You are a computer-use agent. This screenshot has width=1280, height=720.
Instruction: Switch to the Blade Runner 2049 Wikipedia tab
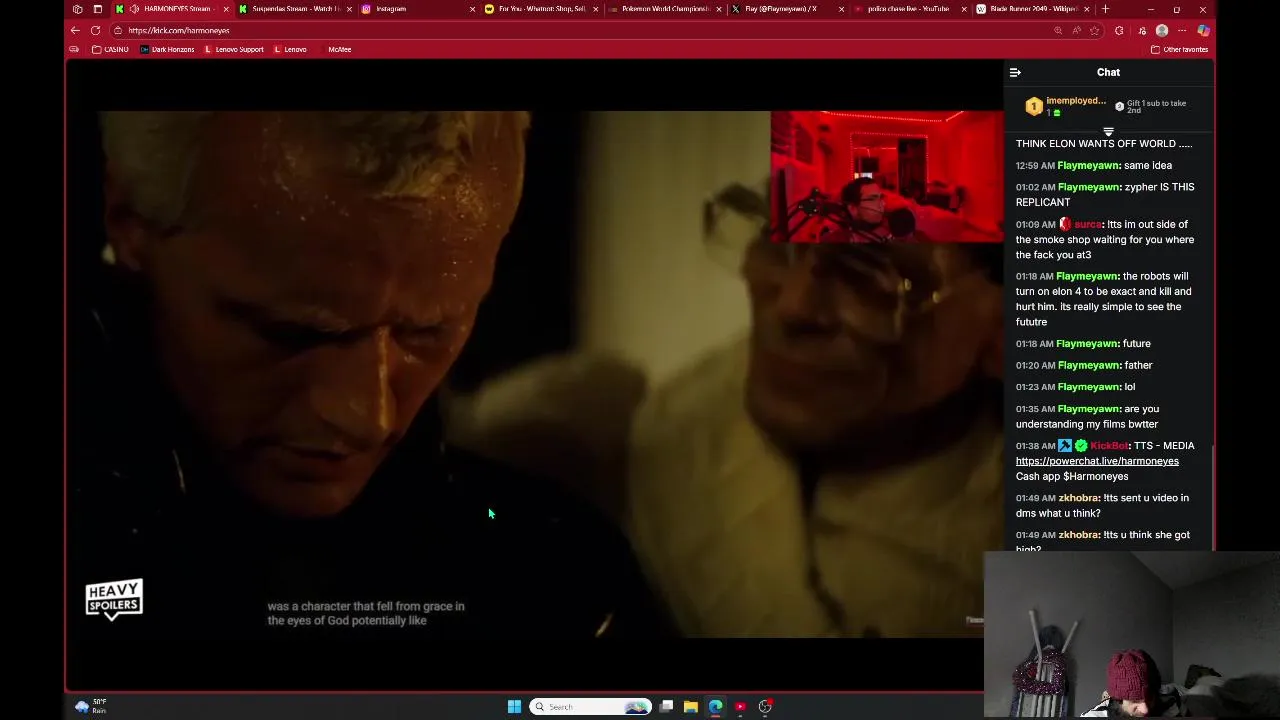(1033, 9)
